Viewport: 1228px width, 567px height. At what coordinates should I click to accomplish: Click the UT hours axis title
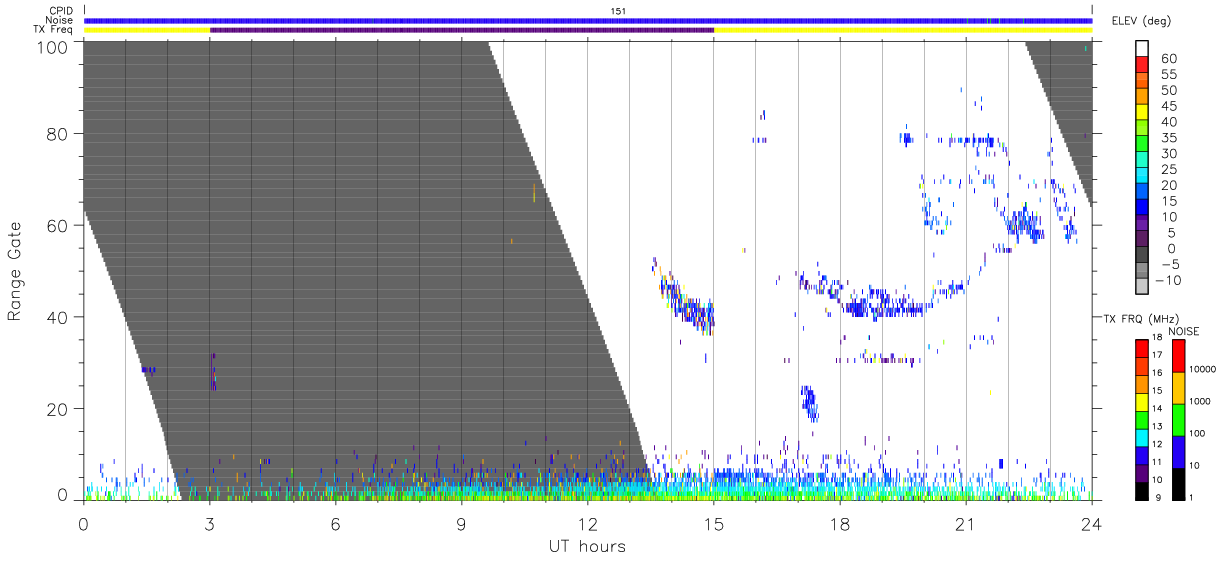(x=588, y=546)
